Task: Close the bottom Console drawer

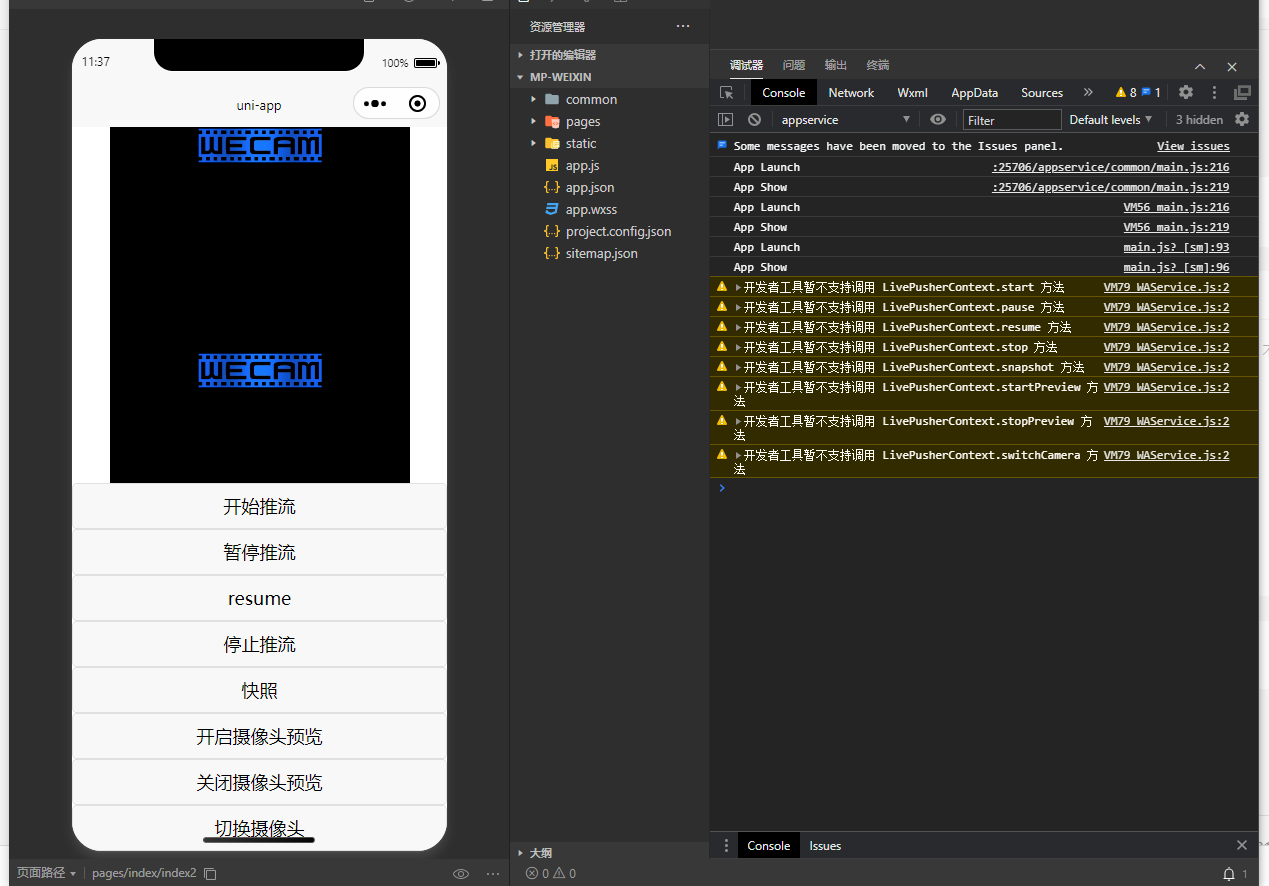Action: pyautogui.click(x=1242, y=846)
